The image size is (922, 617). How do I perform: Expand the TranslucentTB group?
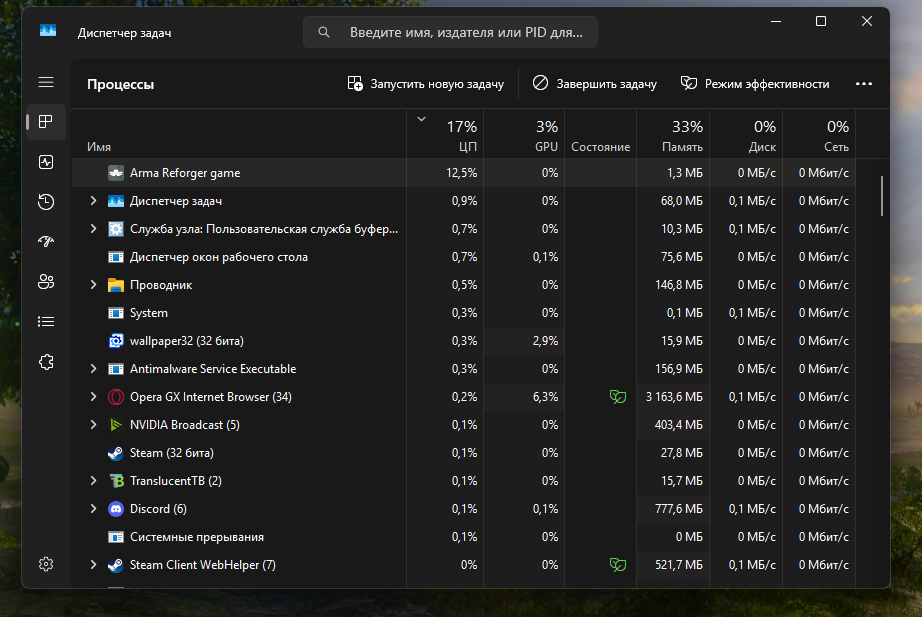click(93, 481)
